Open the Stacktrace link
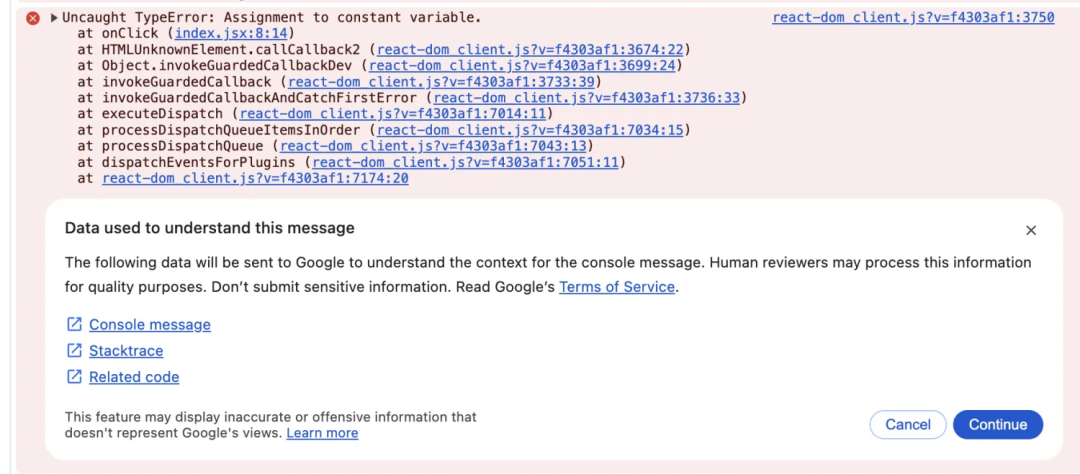1080x474 pixels. (126, 351)
